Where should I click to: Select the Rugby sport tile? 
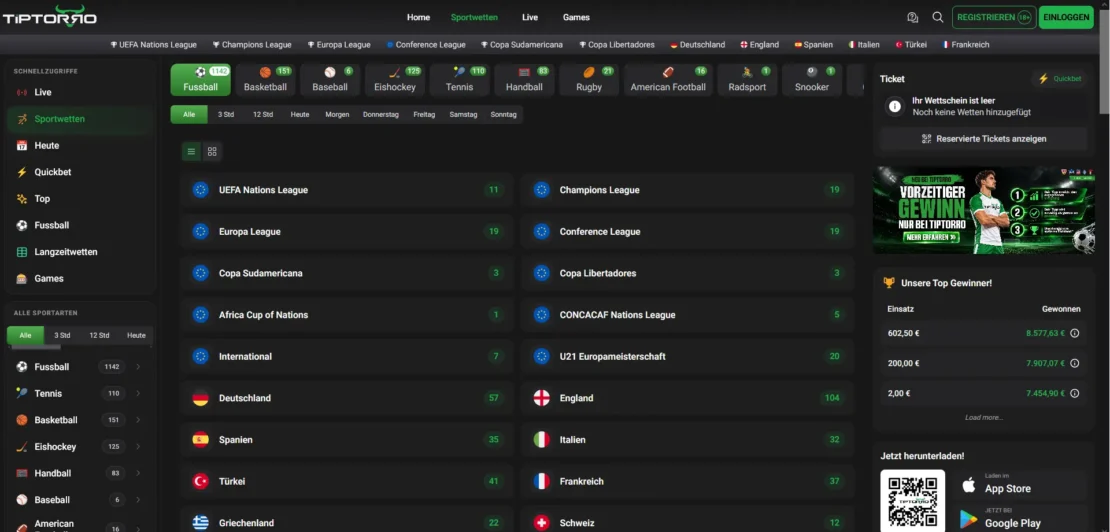(x=589, y=80)
